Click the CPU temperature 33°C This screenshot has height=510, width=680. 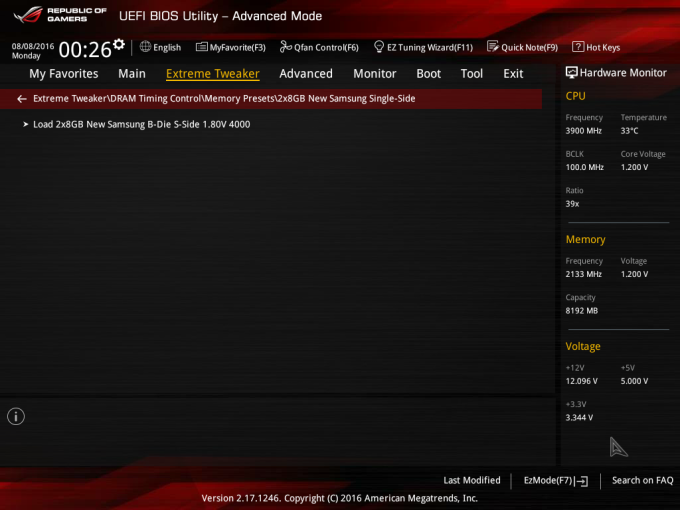(629, 131)
